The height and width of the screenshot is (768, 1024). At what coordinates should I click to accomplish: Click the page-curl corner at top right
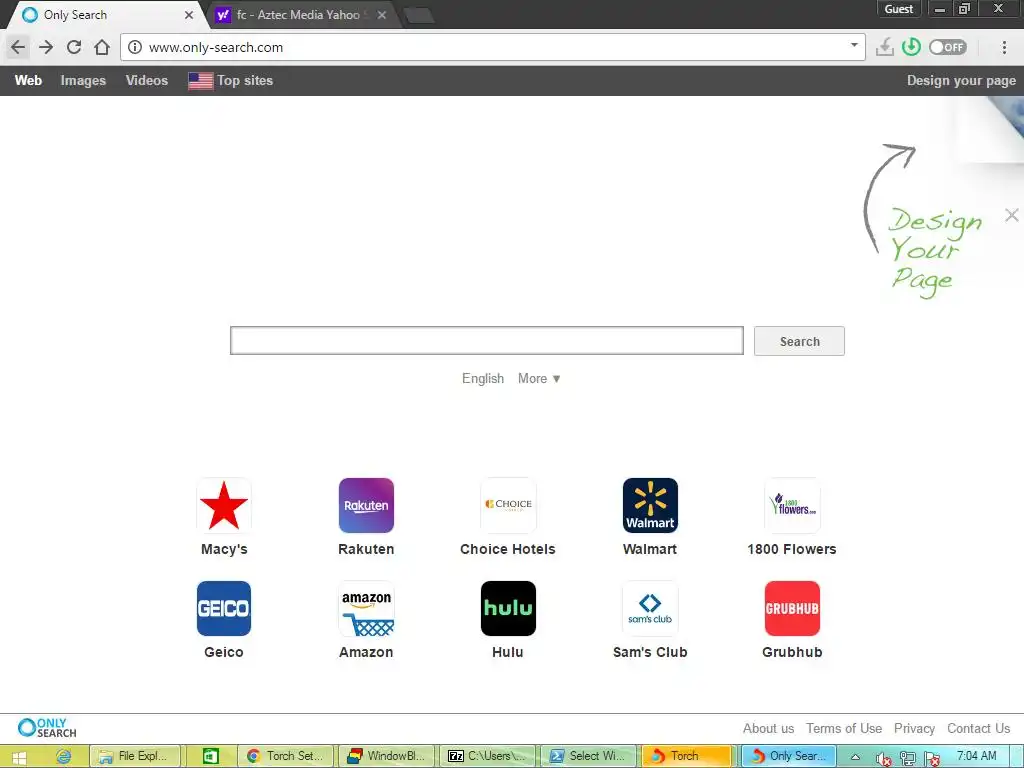click(x=1000, y=124)
